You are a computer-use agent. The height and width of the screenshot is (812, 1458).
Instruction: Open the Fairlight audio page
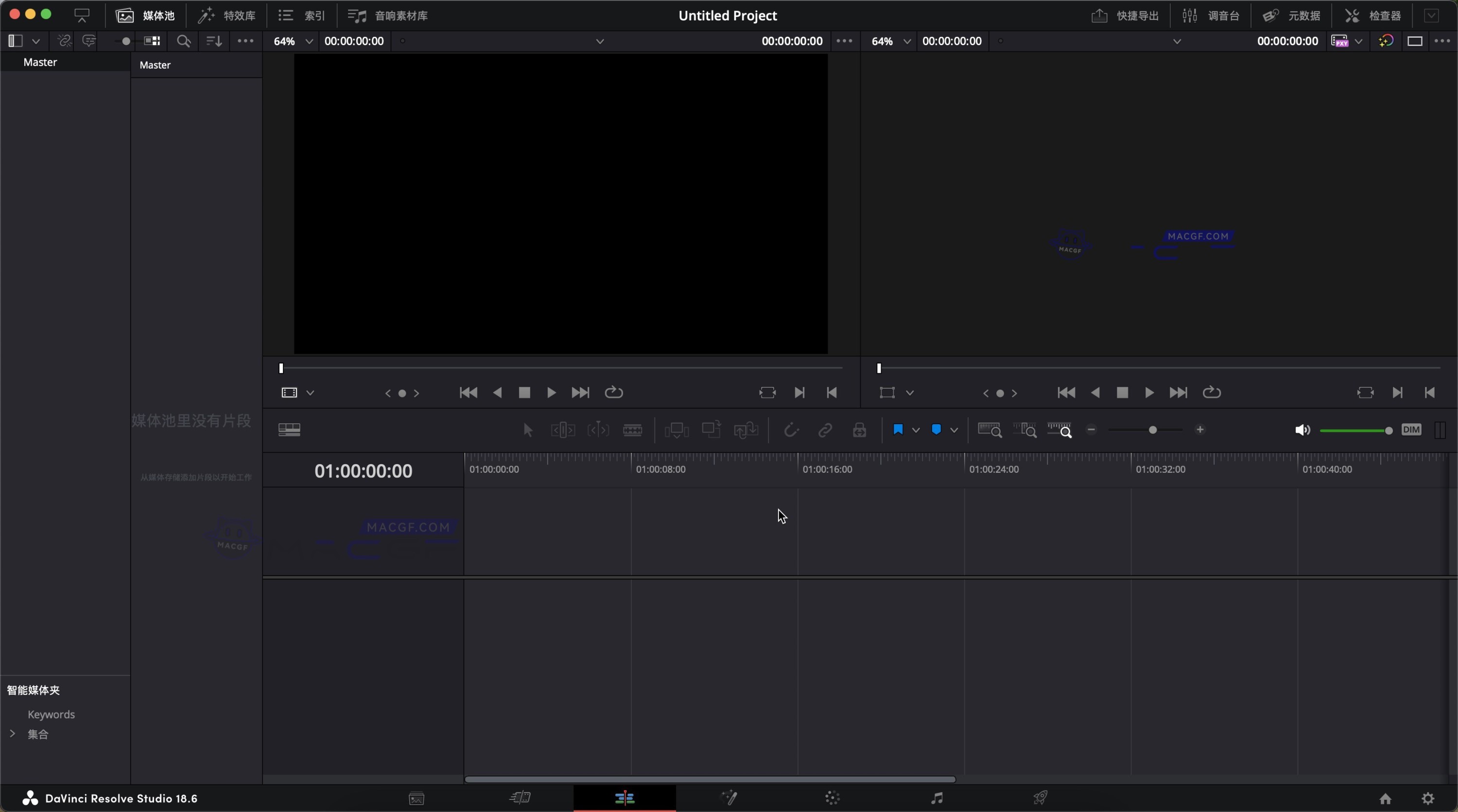click(x=937, y=798)
